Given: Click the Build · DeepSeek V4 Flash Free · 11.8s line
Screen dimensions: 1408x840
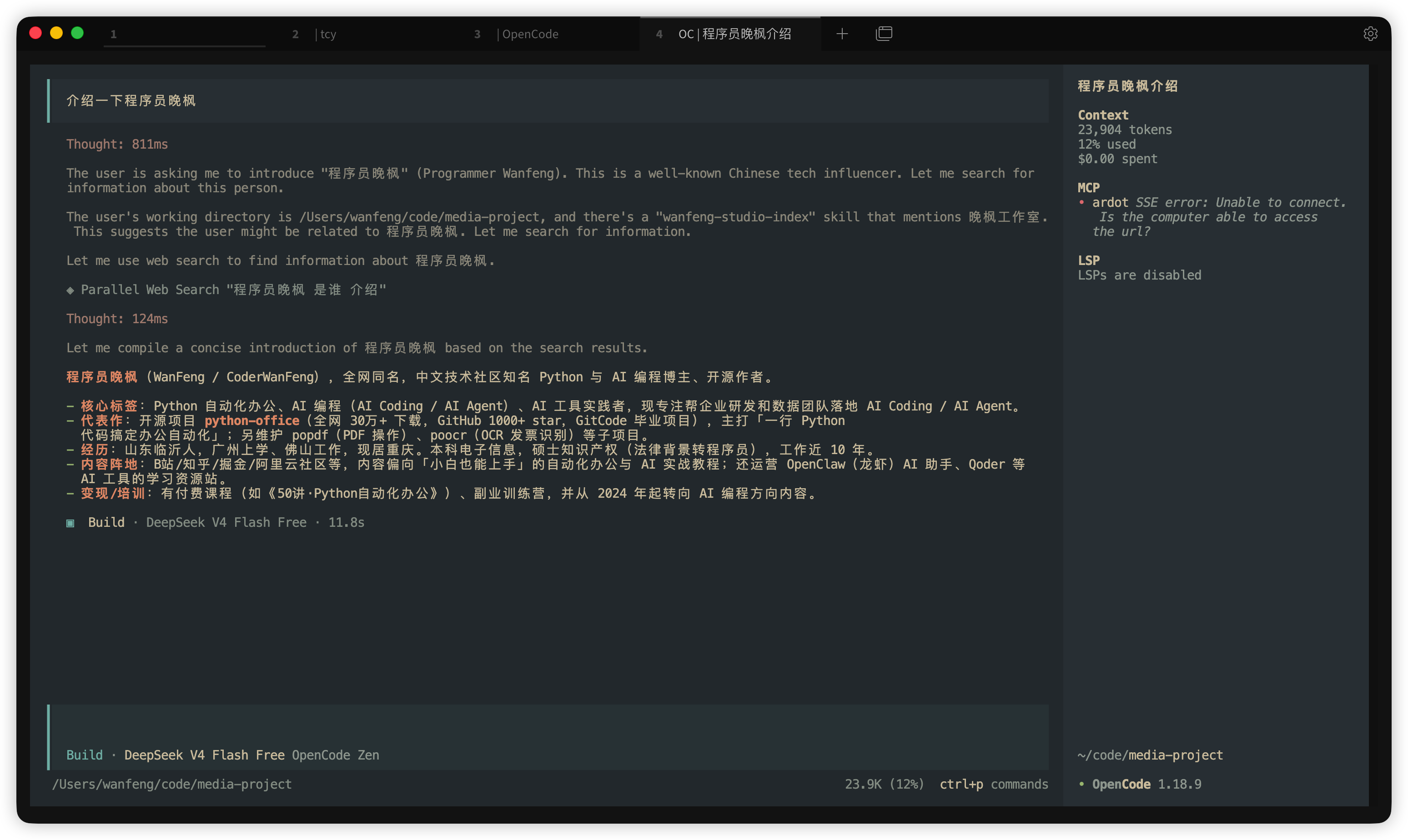Looking at the screenshot, I should (x=215, y=522).
